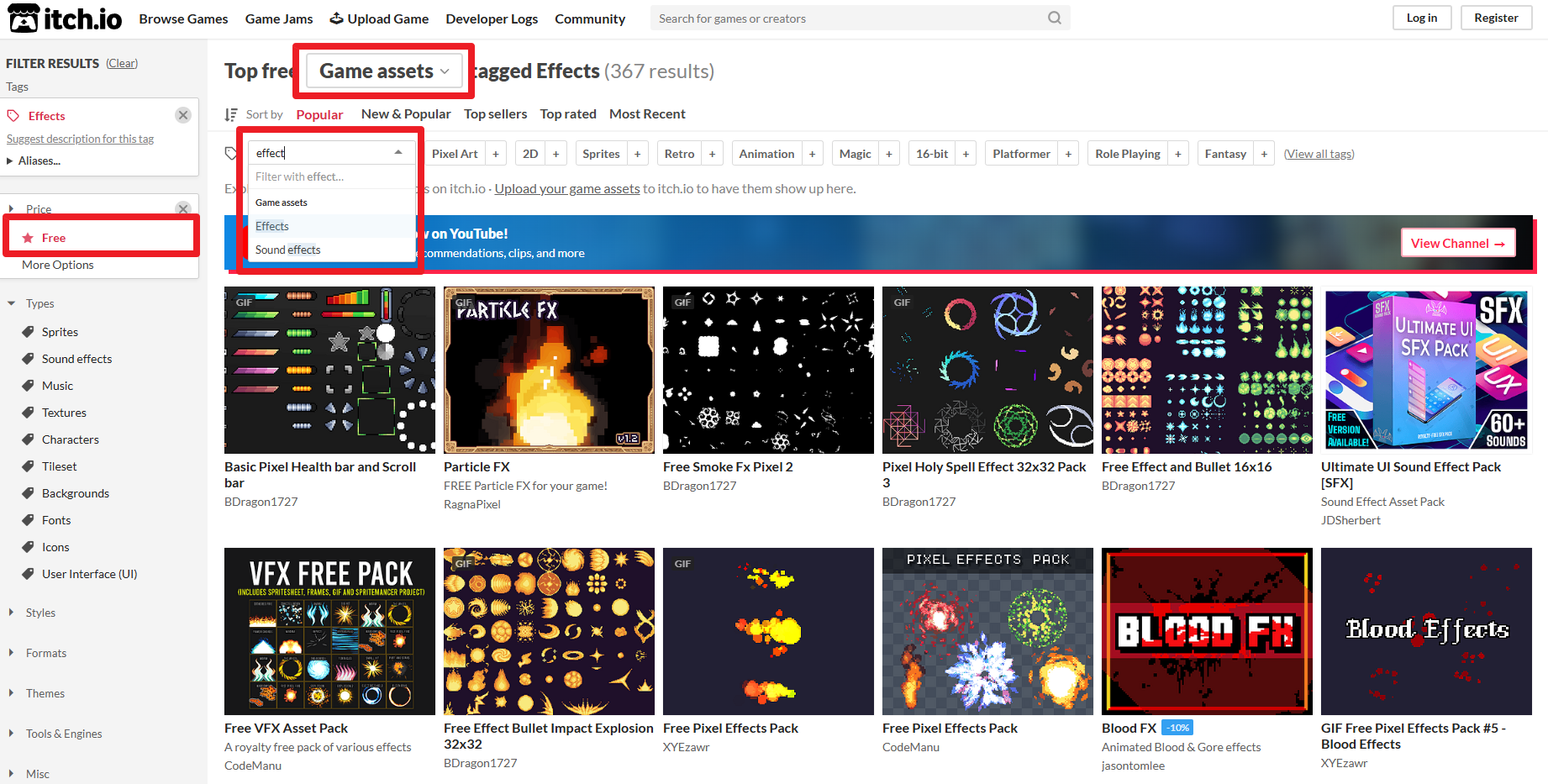The height and width of the screenshot is (784, 1548).
Task: Sort results by Popular
Action: [319, 114]
